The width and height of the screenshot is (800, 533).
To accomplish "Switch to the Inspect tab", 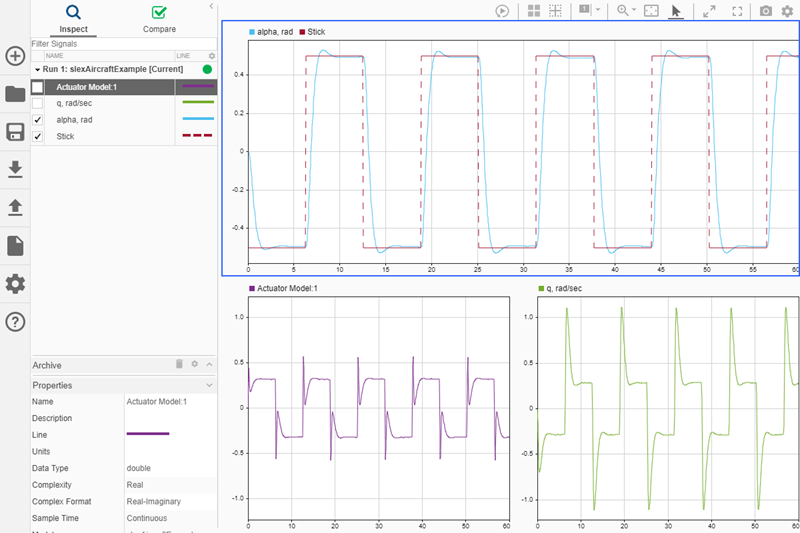I will (73, 18).
